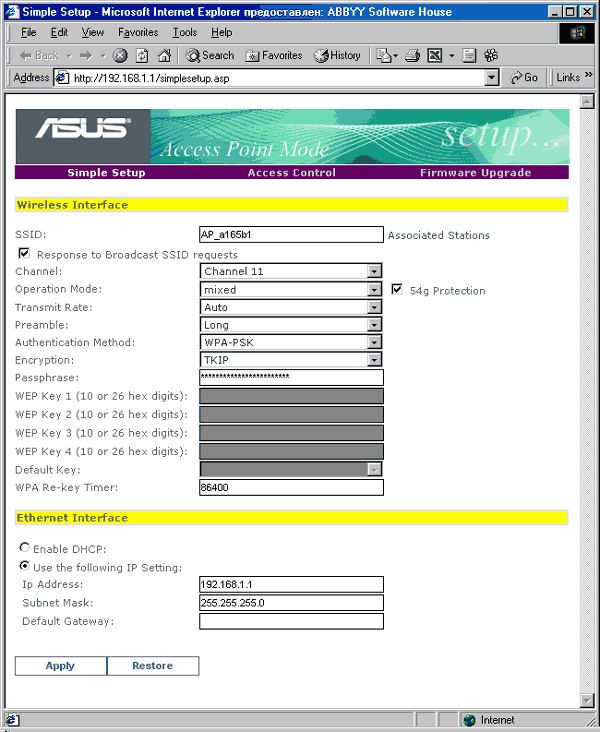Viewport: 600px width, 732px height.
Task: Click the IE icon in title bar
Action: tap(13, 12)
